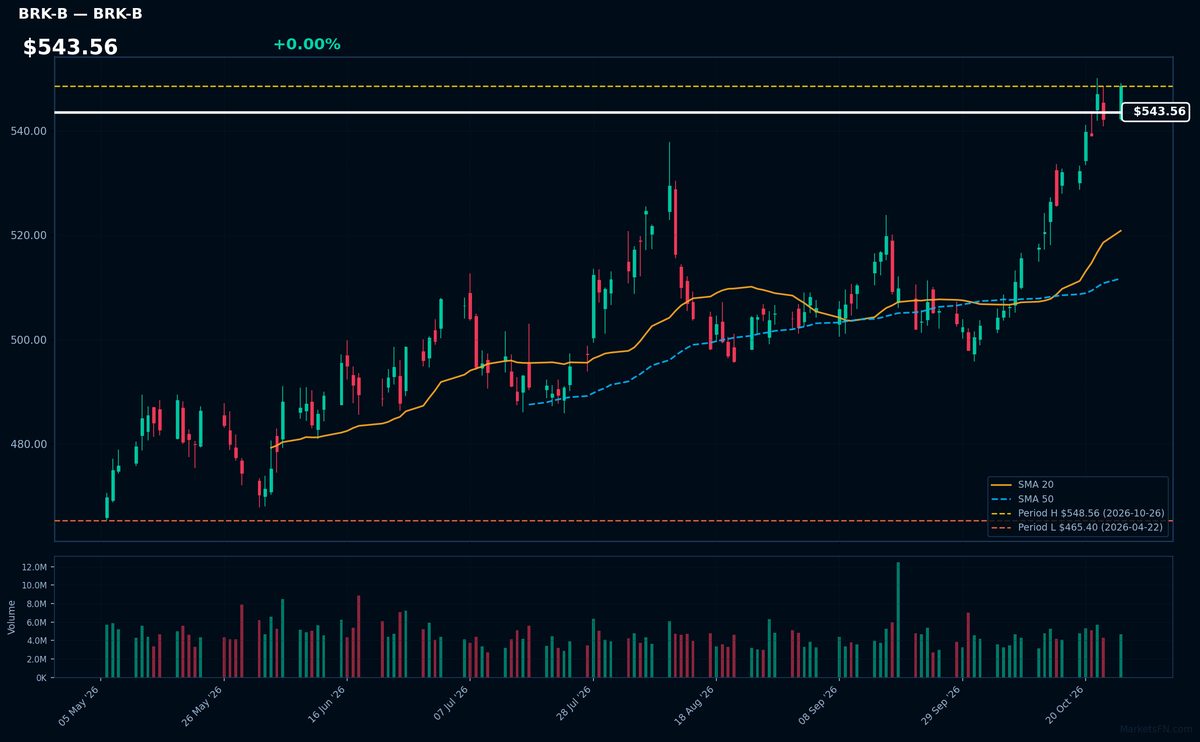Click the $543.56 headline price
The width and height of the screenshot is (1200, 742).
pos(70,47)
